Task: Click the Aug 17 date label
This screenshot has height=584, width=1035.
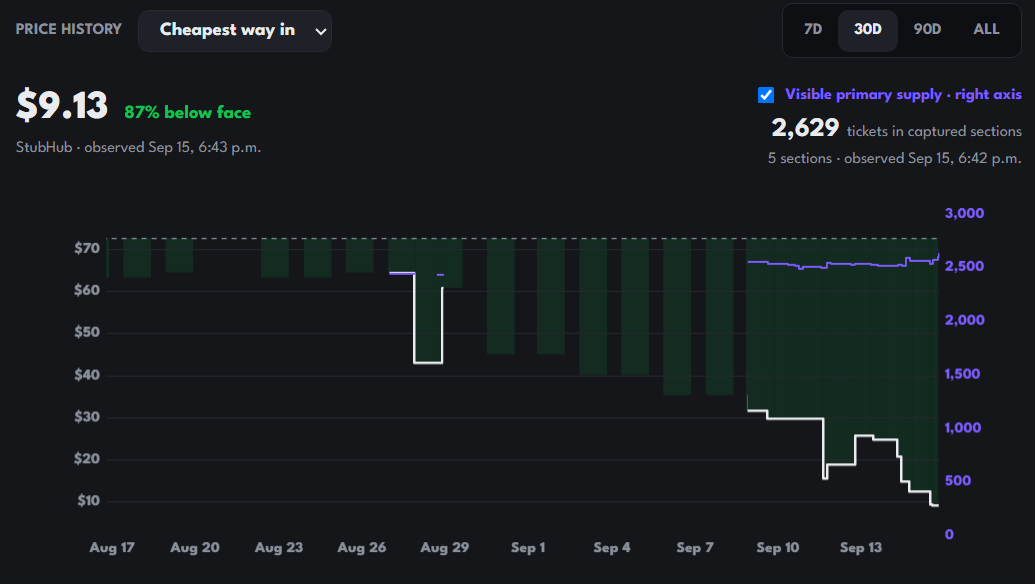Action: click(112, 548)
